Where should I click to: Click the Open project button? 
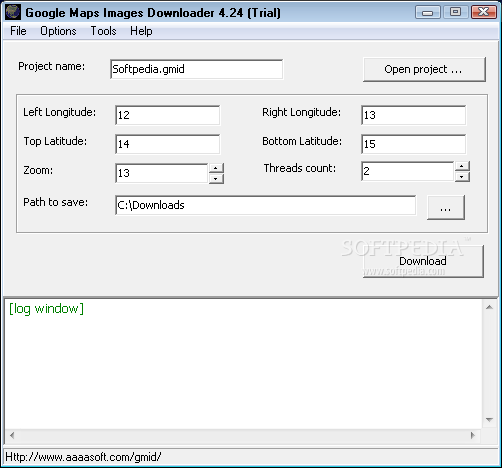tap(424, 69)
